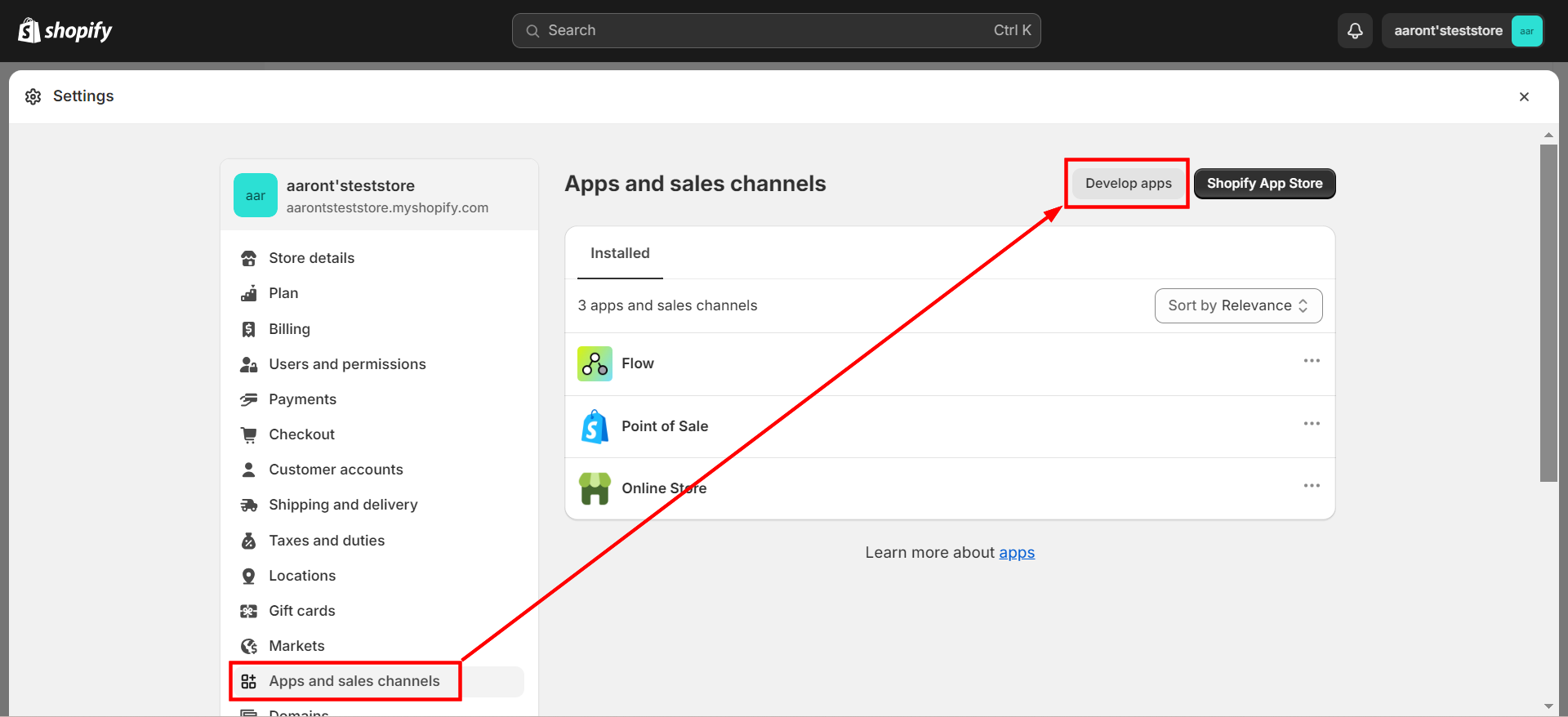Screen dimensions: 1568x717
Task: Open more options for Point of Sale
Action: pos(1312,424)
